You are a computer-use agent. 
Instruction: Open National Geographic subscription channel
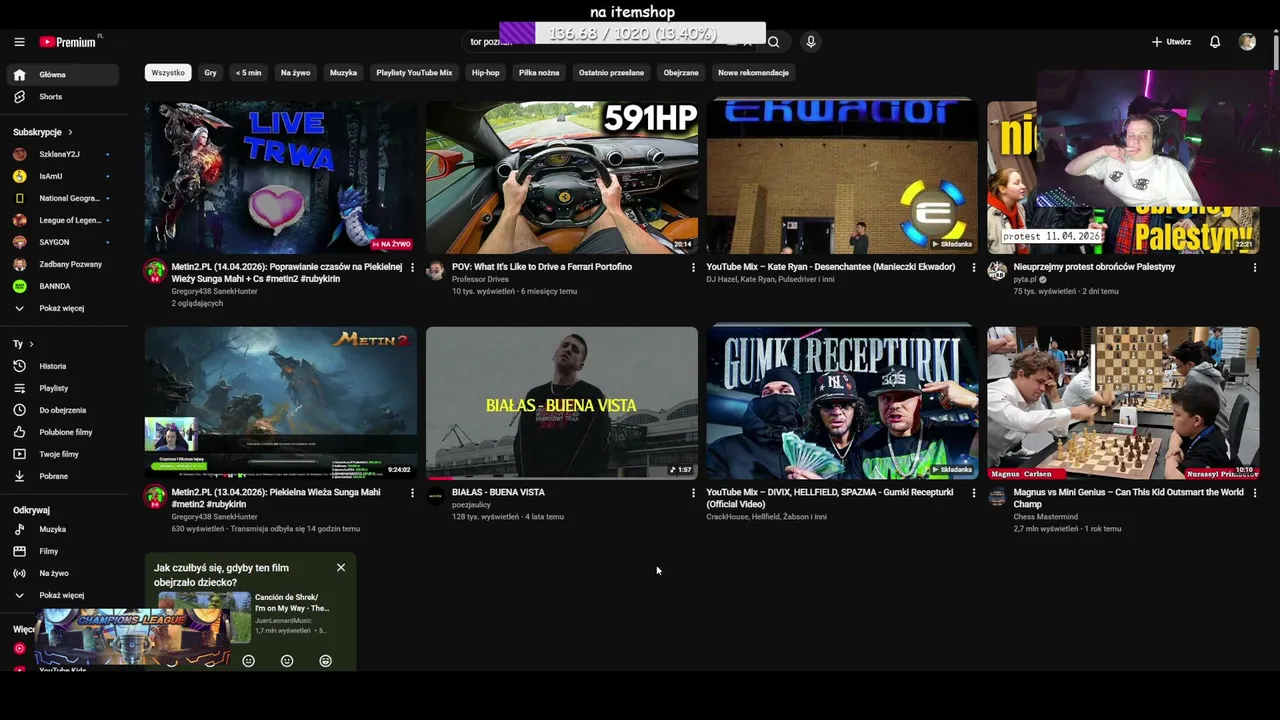pos(63,198)
